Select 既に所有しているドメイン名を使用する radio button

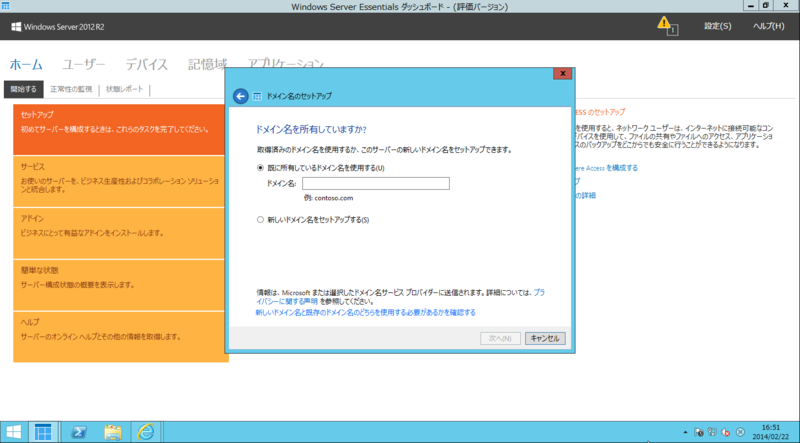pos(260,167)
